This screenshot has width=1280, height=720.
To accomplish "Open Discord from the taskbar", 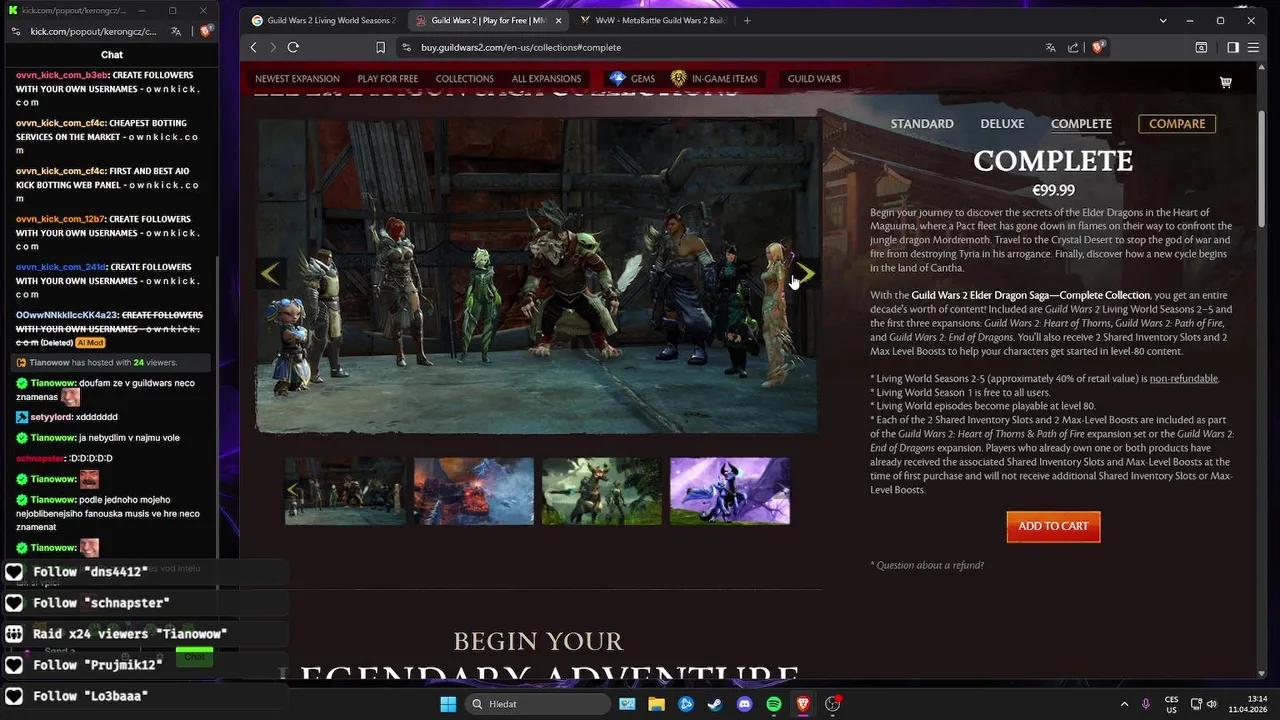I will [x=744, y=704].
